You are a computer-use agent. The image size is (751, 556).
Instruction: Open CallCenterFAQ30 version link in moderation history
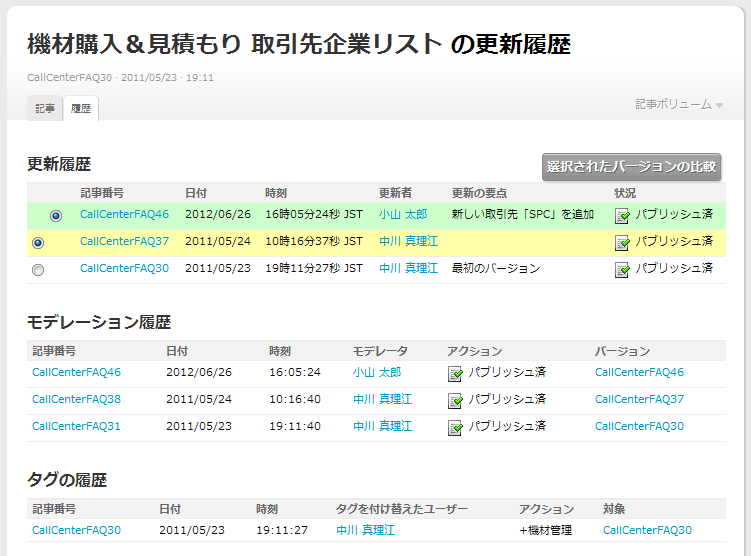(639, 426)
